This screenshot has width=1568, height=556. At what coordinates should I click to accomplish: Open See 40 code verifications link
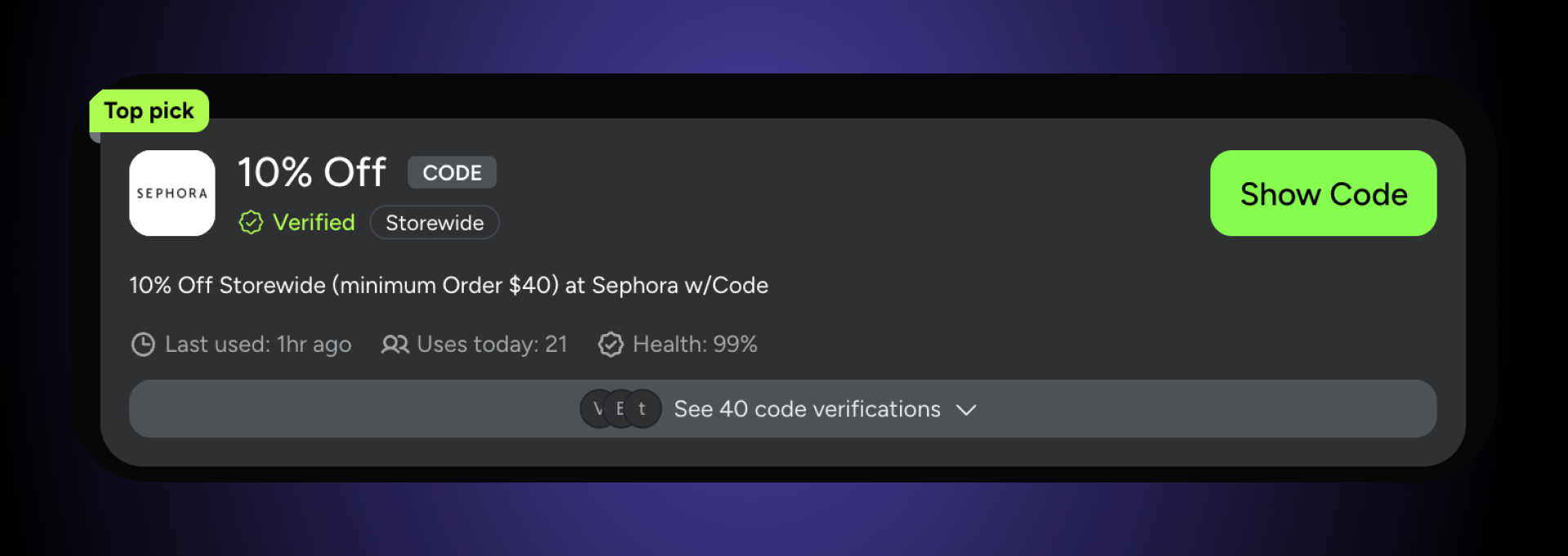(806, 409)
